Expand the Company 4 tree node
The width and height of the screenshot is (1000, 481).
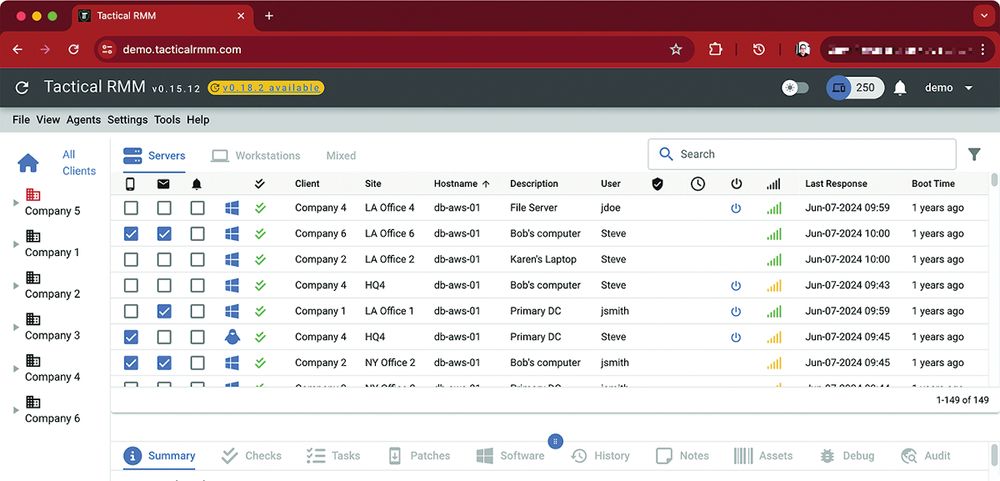tap(16, 369)
